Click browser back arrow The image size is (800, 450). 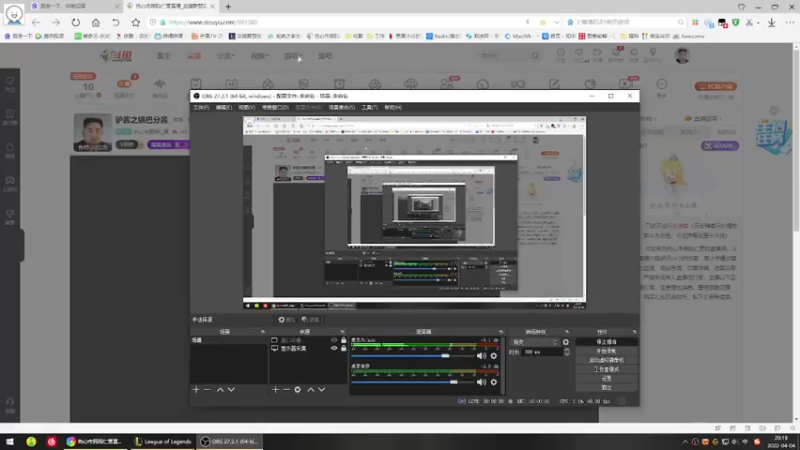pyautogui.click(x=36, y=22)
